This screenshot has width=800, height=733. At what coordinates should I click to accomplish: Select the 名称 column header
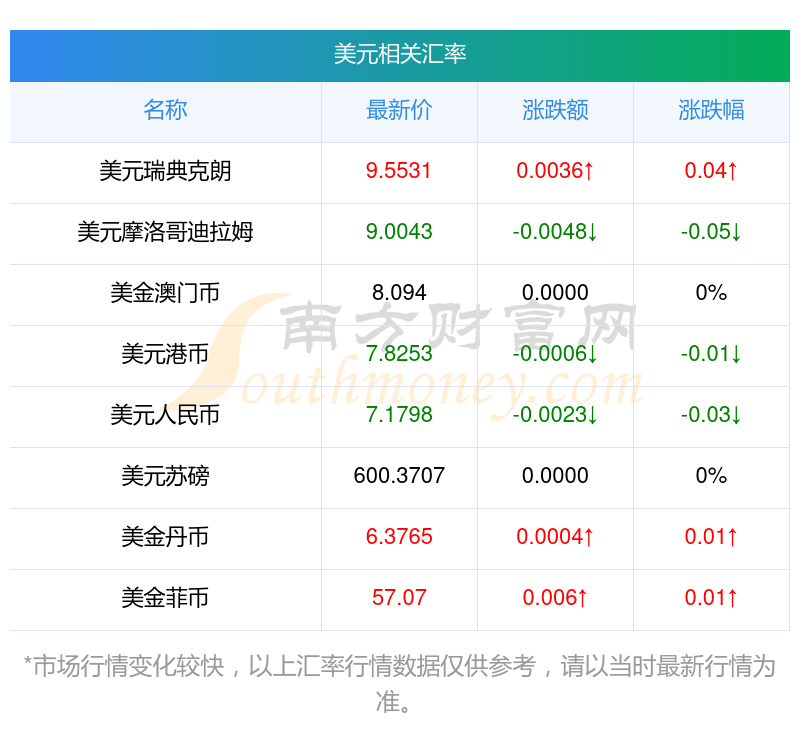(x=165, y=110)
